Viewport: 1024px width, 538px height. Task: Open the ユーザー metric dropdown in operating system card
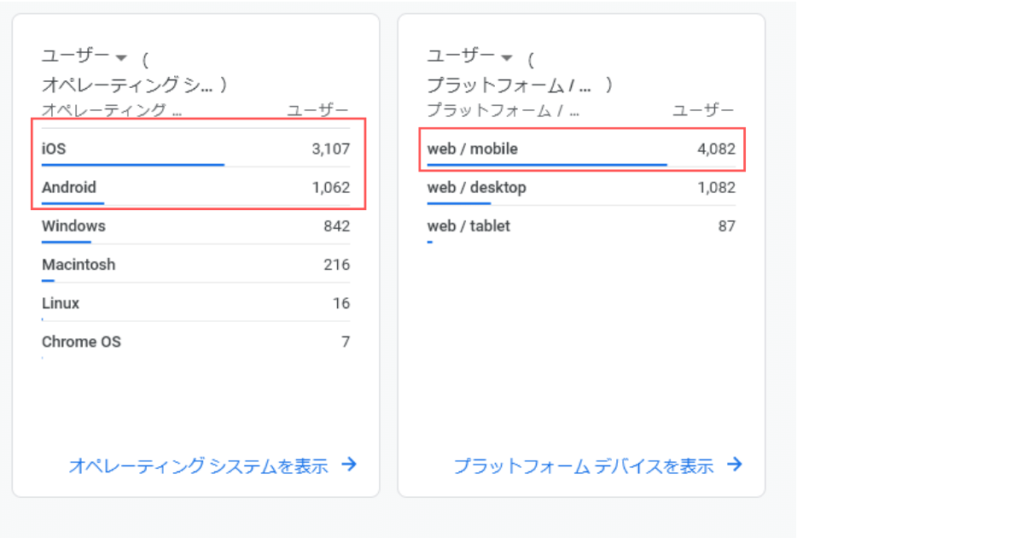(x=84, y=57)
